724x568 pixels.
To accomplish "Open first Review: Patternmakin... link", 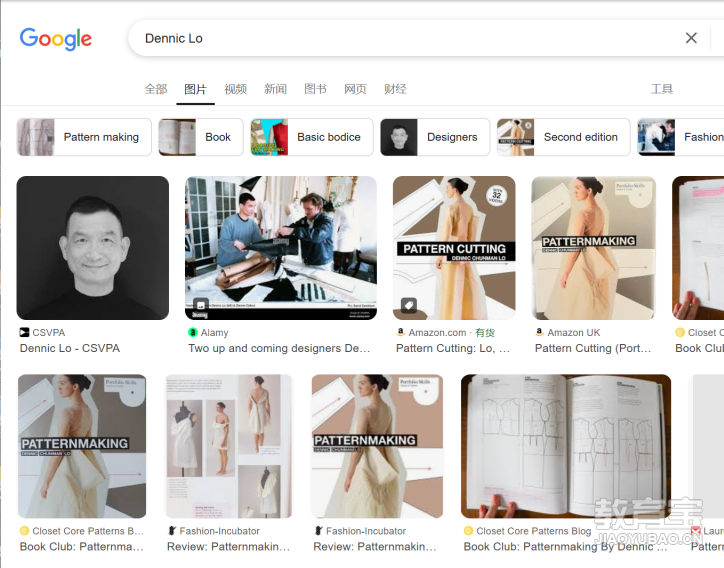I will pyautogui.click(x=229, y=547).
